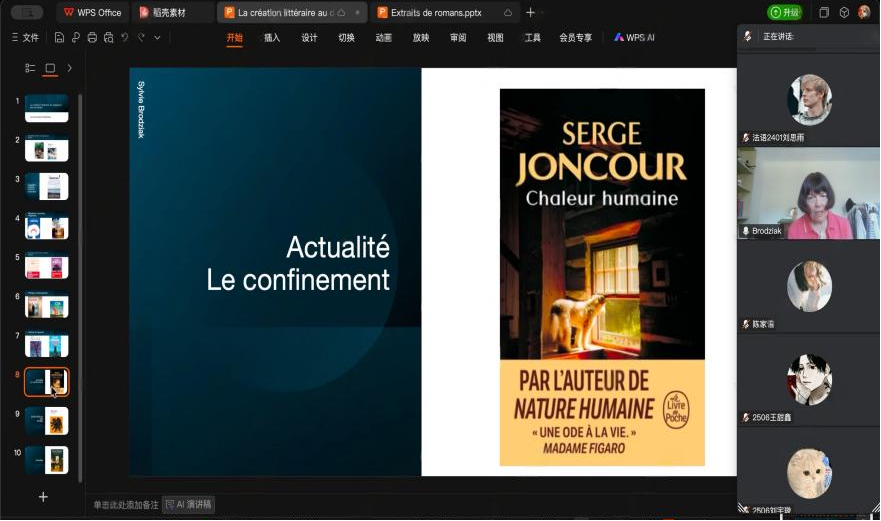
Task: Expand the quick access toolbar dropdown arrow
Action: point(157,38)
